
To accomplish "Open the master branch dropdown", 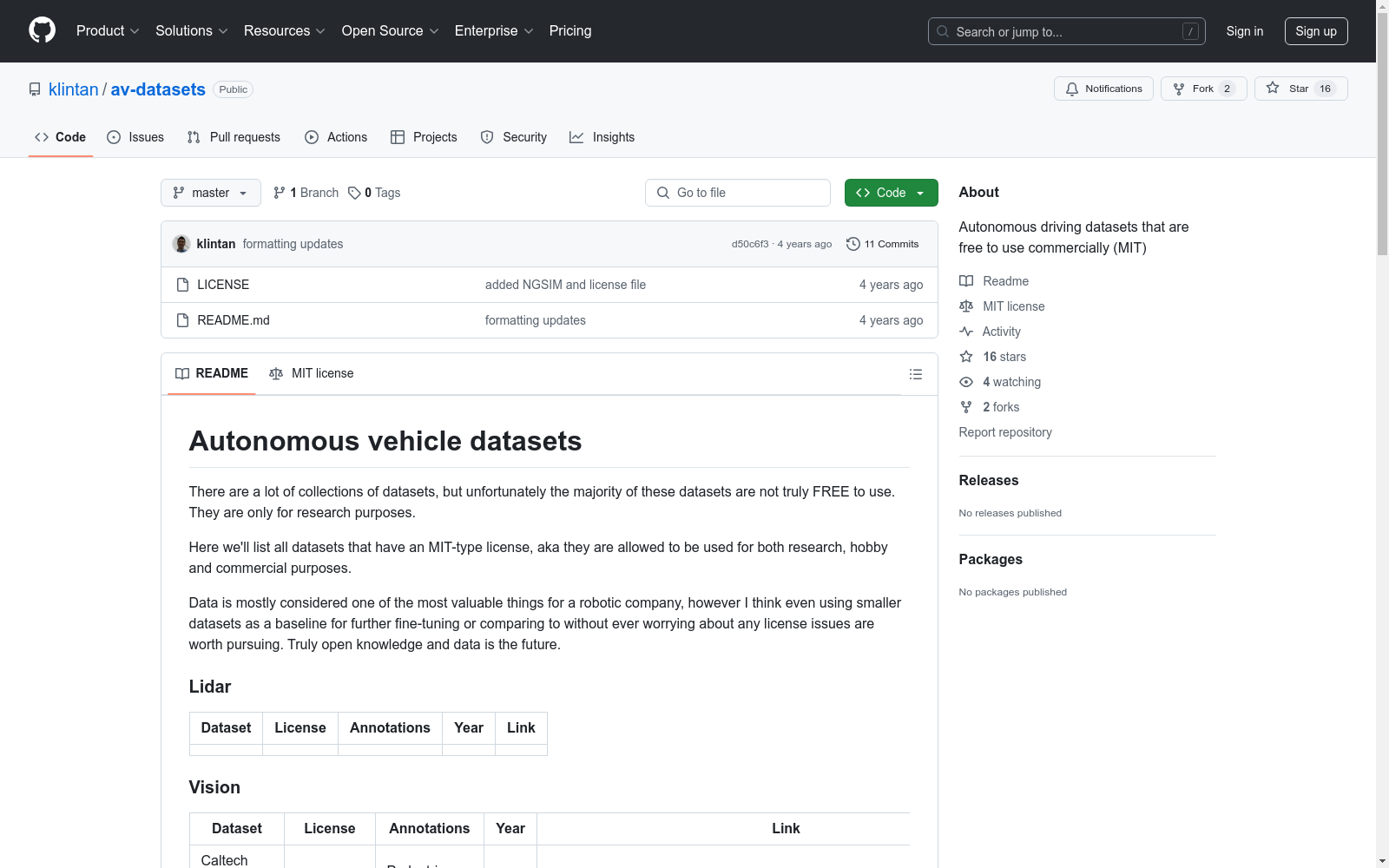I will pyautogui.click(x=211, y=193).
